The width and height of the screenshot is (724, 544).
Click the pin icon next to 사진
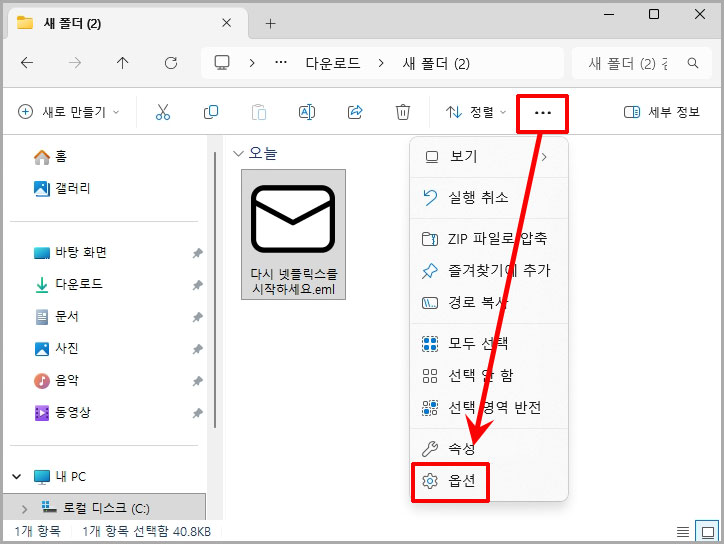[198, 349]
